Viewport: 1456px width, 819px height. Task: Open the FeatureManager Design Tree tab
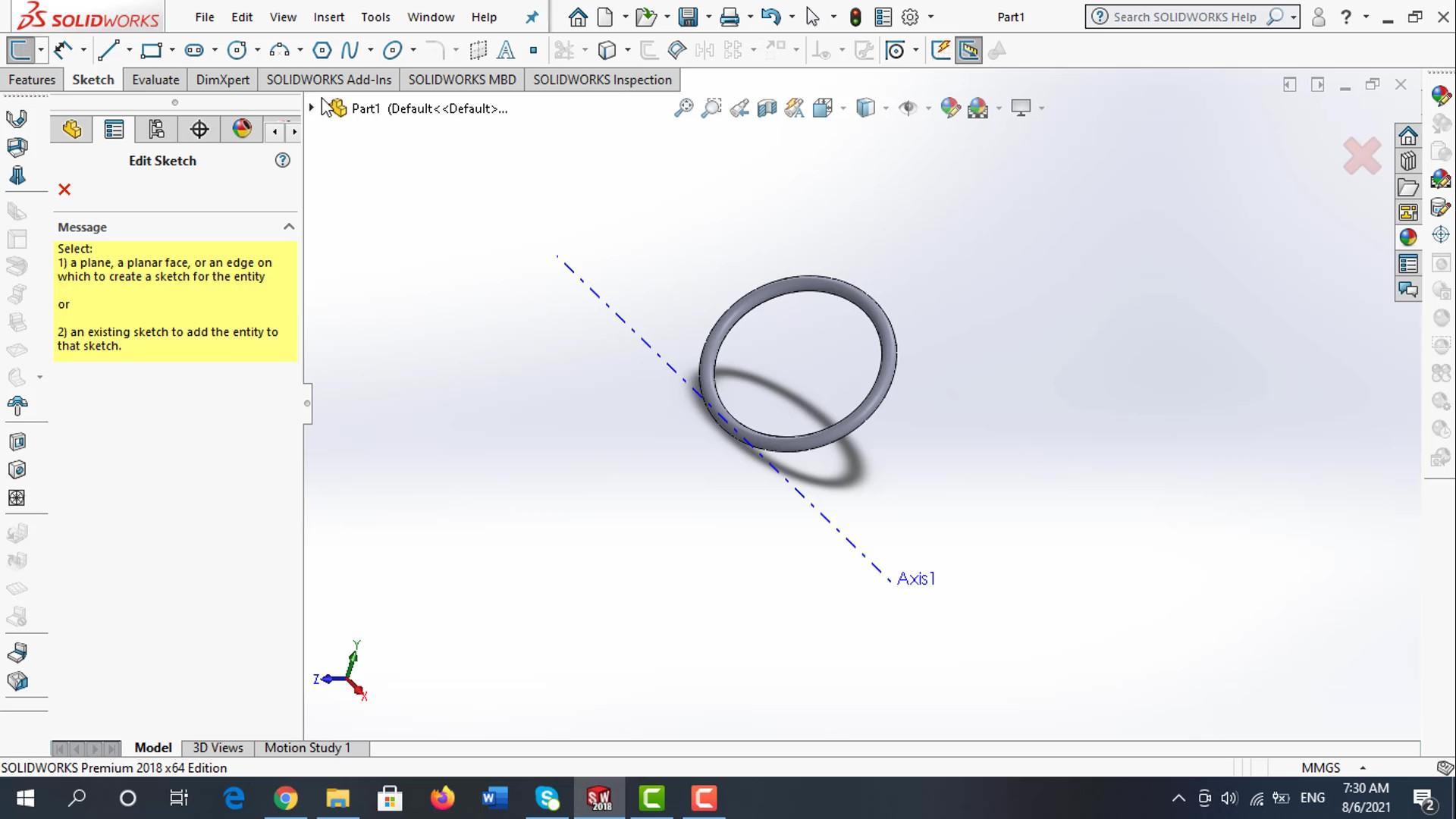click(72, 130)
